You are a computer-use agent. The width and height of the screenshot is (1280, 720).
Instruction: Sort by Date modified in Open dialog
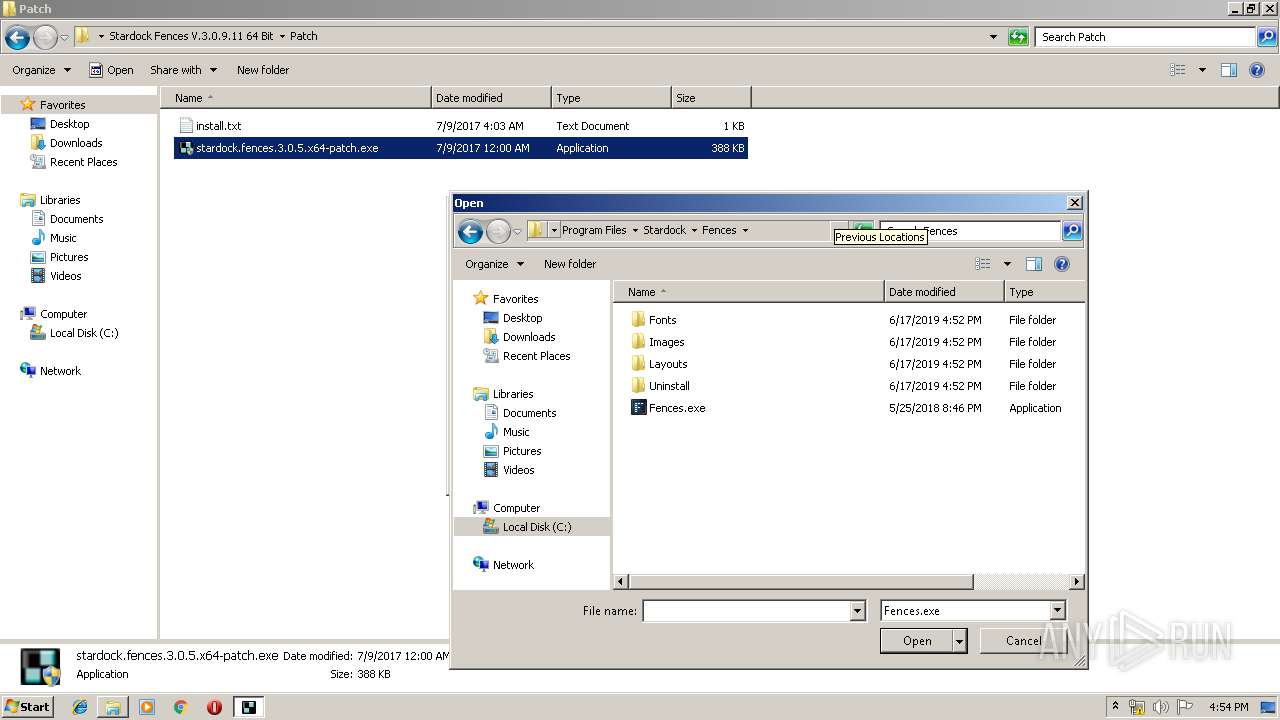(x=944, y=292)
